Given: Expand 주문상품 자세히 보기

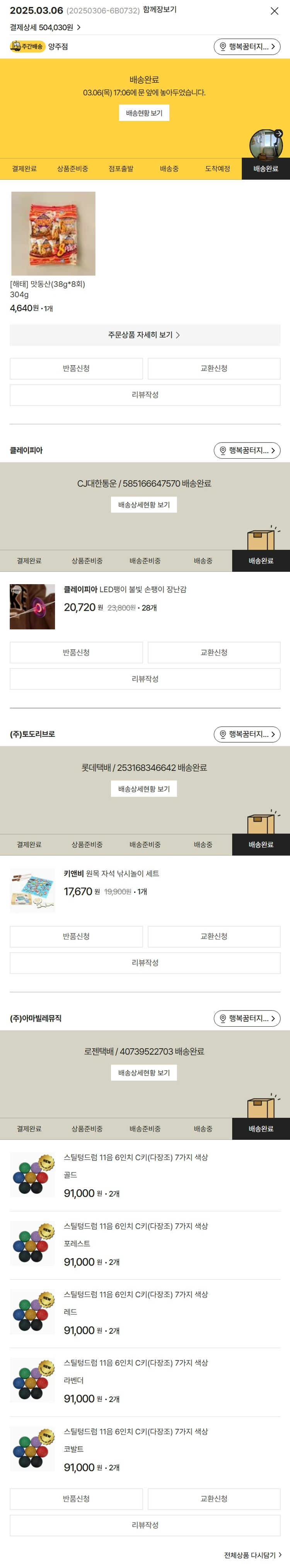Looking at the screenshot, I should 144,335.
